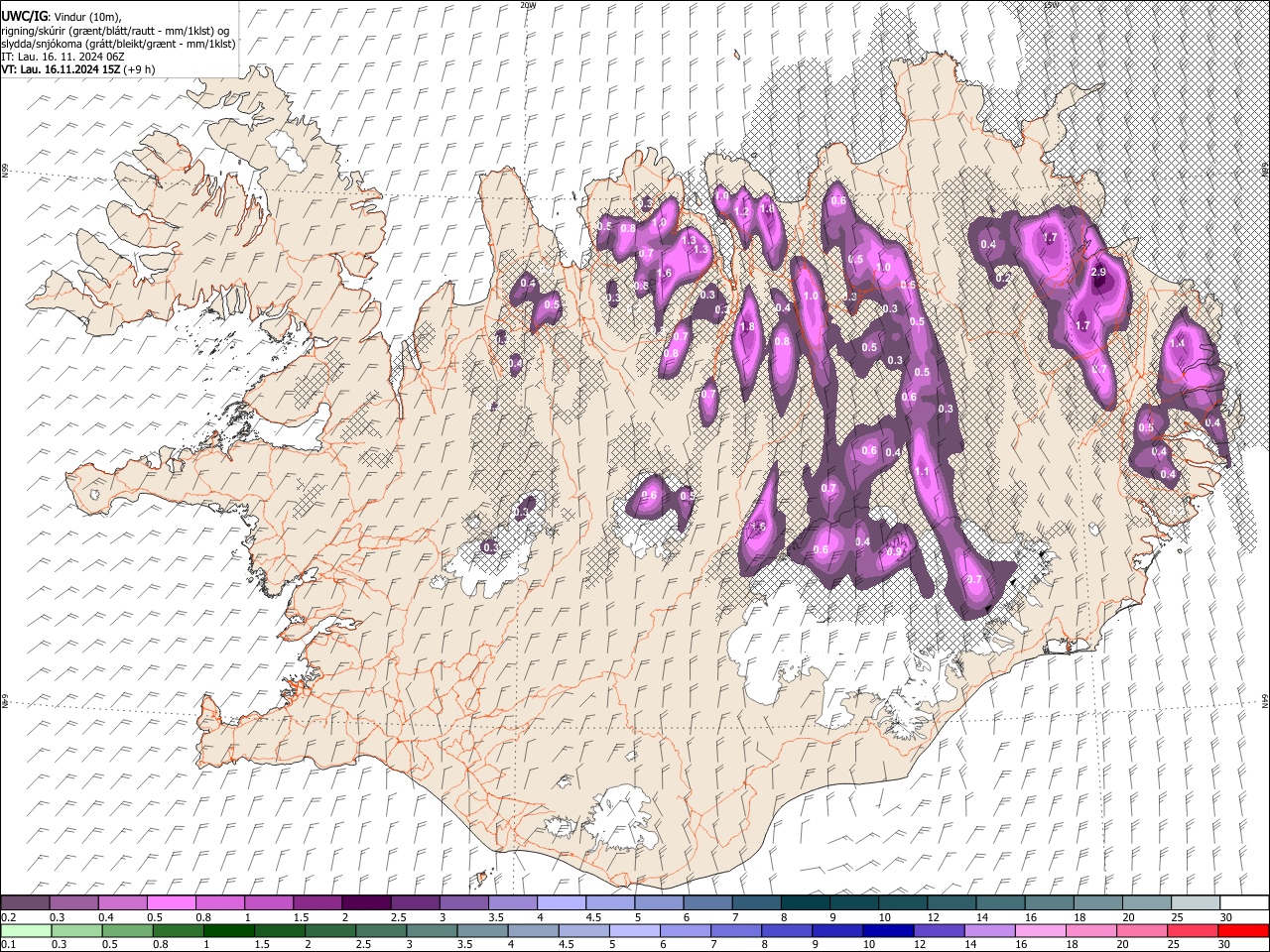
Task: Click the '0.1' label in the bottom legend
Action: click(x=7, y=945)
